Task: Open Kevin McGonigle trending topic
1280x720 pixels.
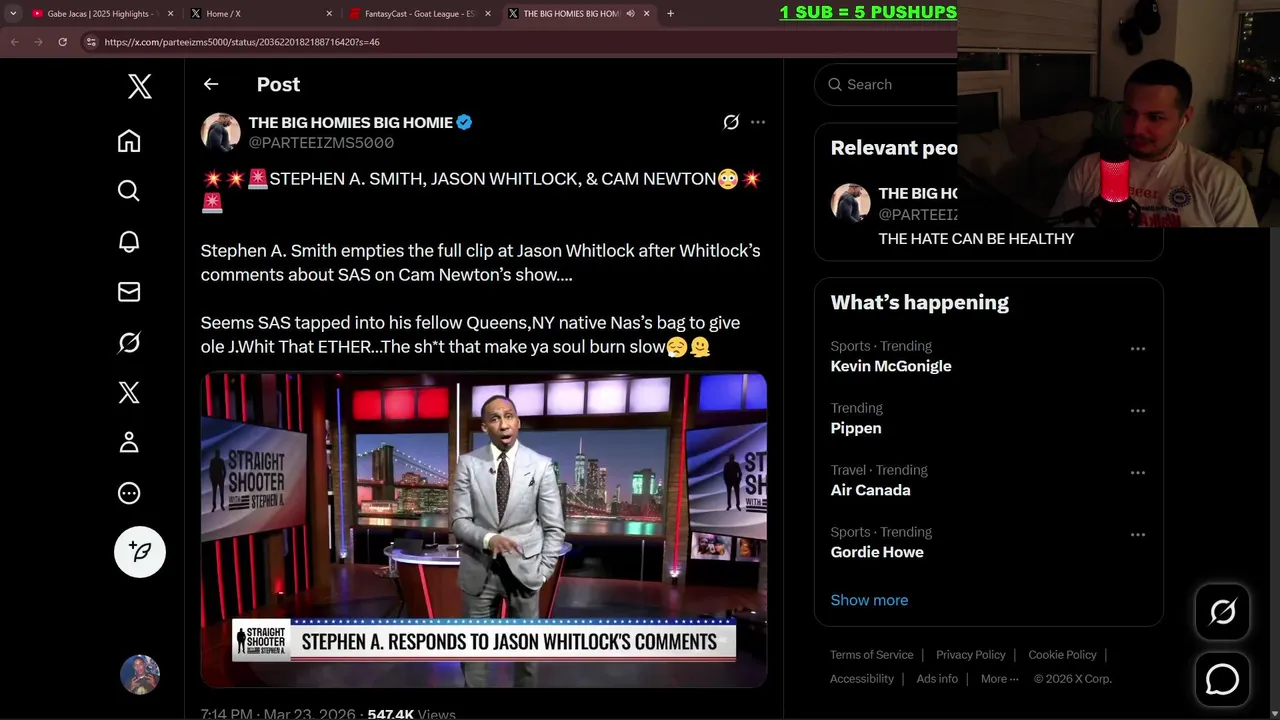Action: (891, 366)
